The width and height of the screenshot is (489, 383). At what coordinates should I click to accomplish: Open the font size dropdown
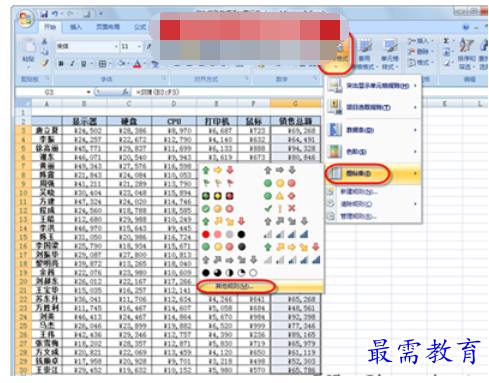point(139,46)
